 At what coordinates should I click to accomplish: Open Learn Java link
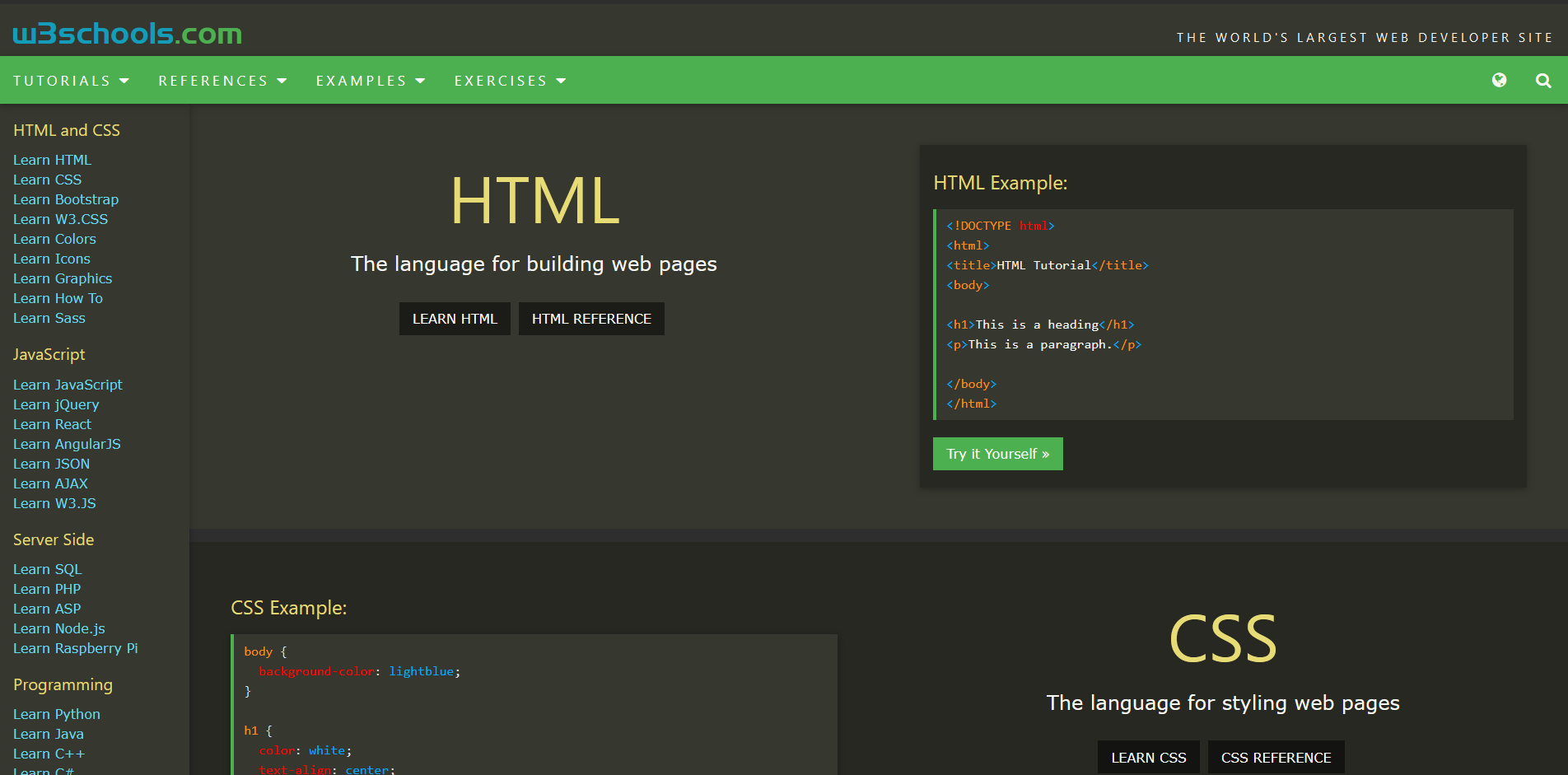49,734
